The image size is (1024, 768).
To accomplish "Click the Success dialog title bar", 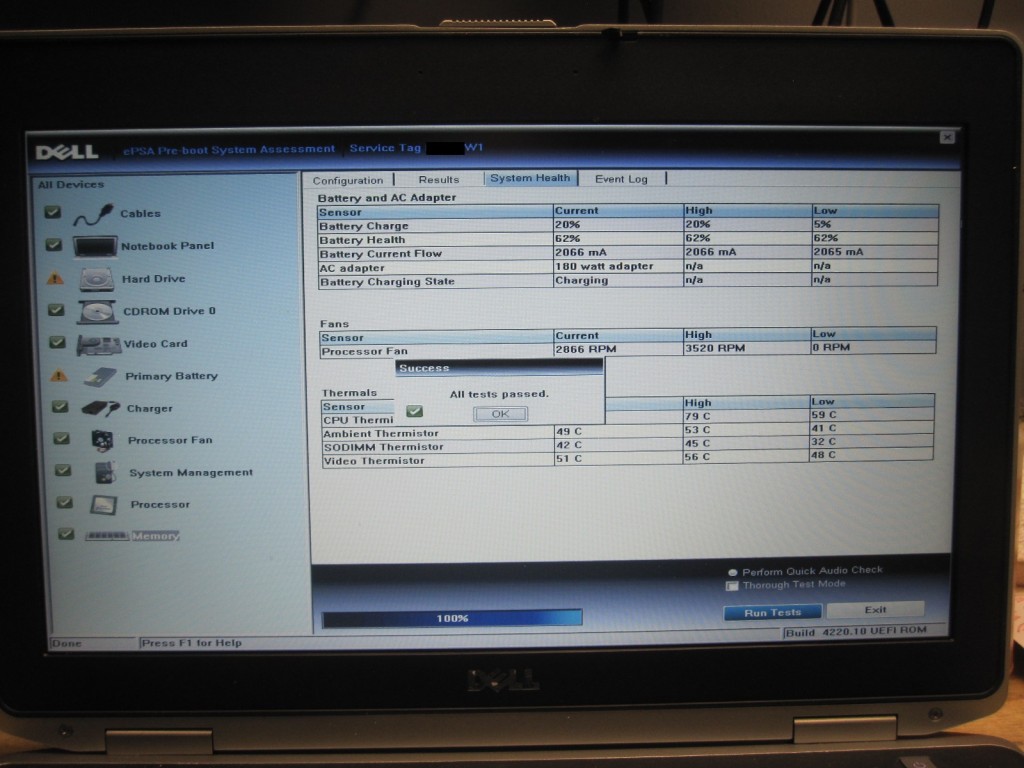I will (x=500, y=368).
